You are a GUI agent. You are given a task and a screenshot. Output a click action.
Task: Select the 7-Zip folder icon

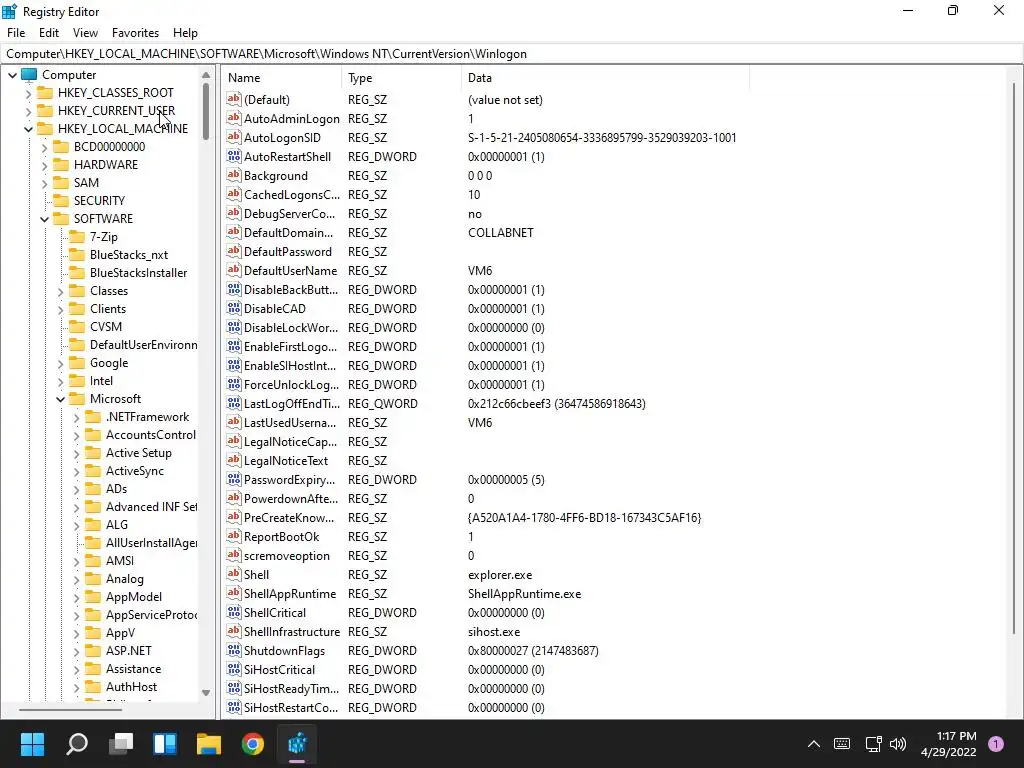point(77,236)
